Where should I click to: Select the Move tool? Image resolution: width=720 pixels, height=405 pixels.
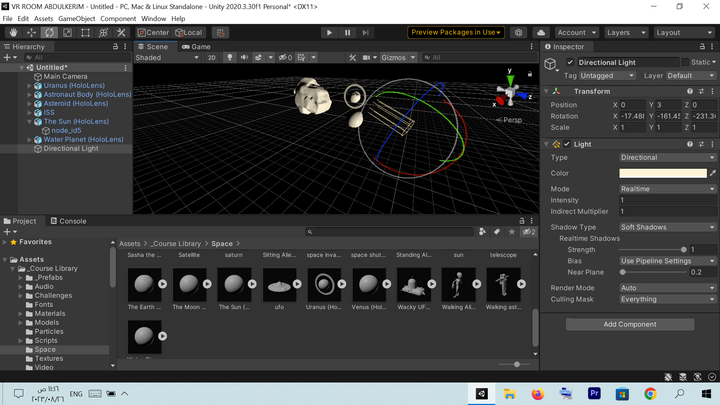(x=31, y=32)
